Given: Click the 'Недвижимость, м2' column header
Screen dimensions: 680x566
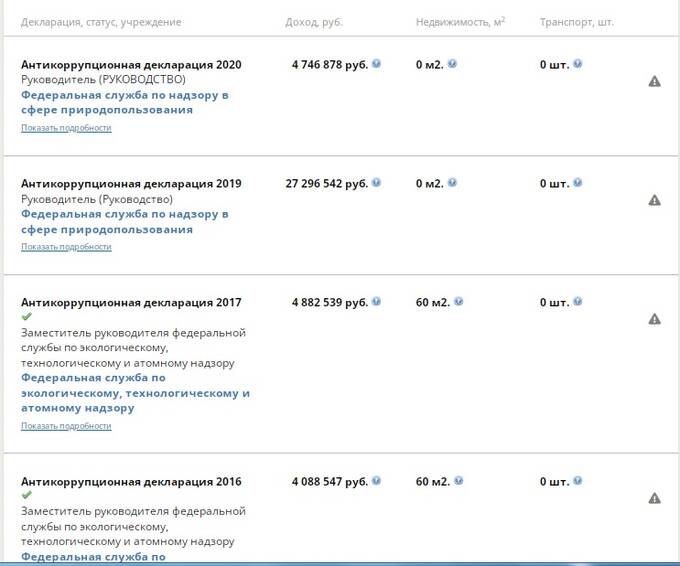Looking at the screenshot, I should click(x=461, y=22).
